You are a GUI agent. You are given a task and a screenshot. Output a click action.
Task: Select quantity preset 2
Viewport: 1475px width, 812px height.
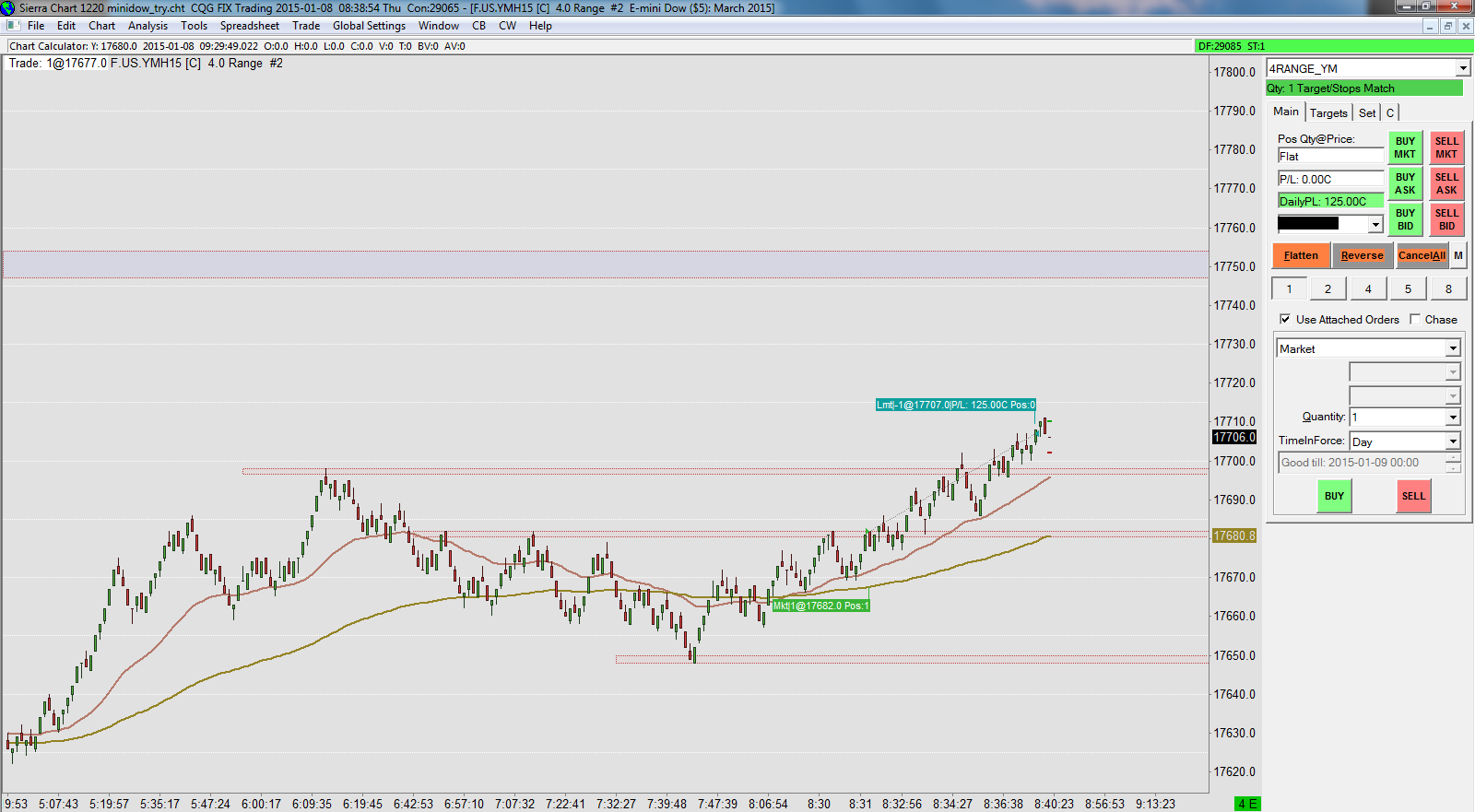[x=1327, y=288]
